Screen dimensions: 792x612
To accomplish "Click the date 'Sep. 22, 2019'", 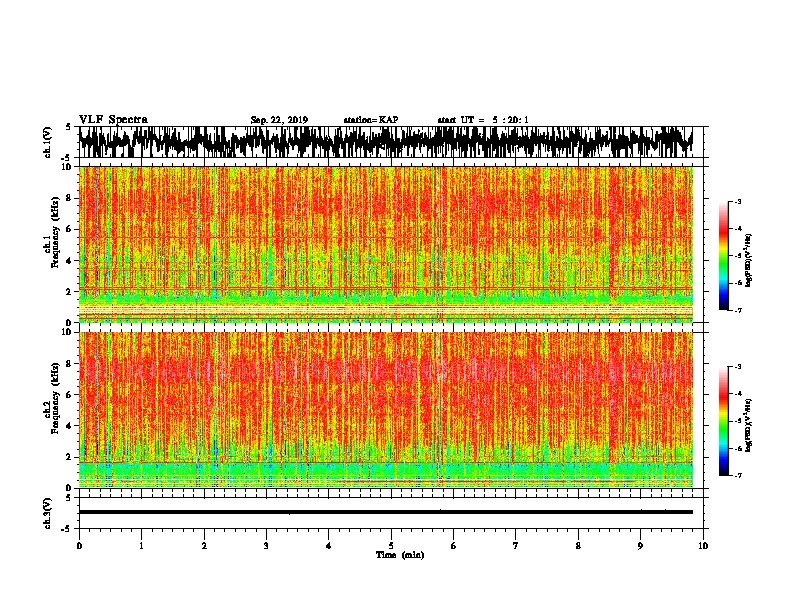I will 279,120.
